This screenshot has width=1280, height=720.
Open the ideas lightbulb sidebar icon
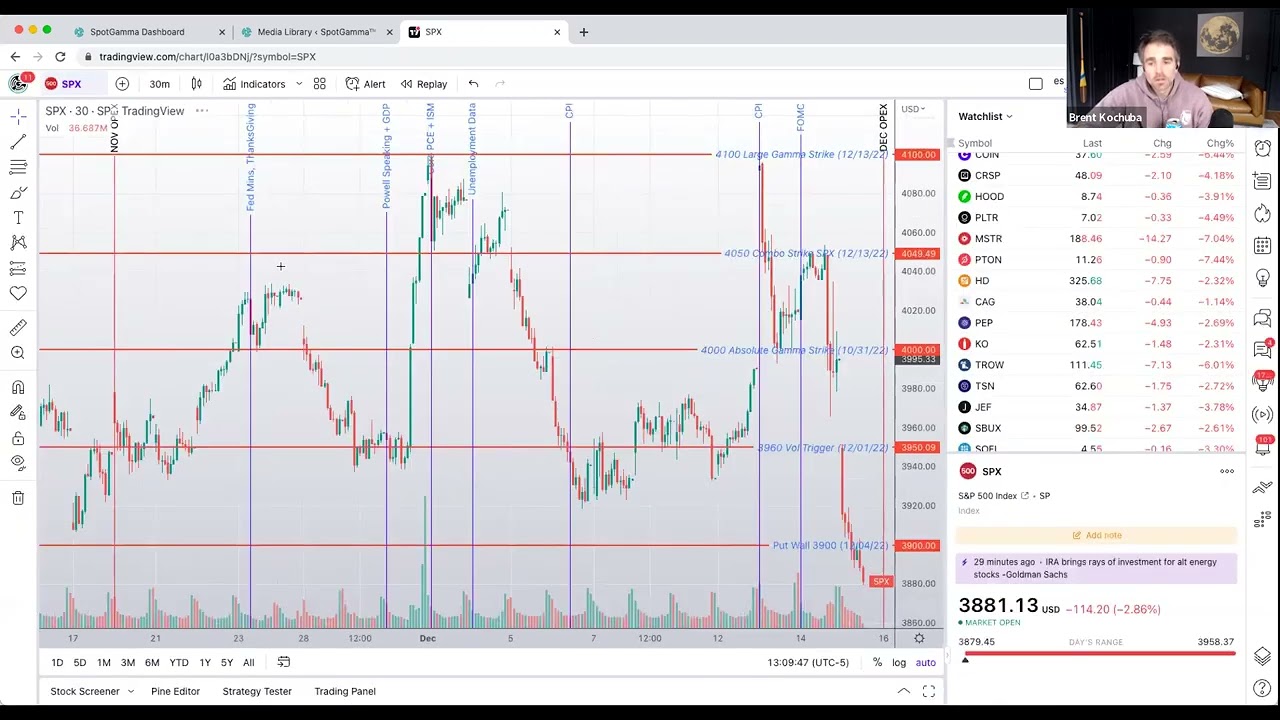[x=1262, y=278]
